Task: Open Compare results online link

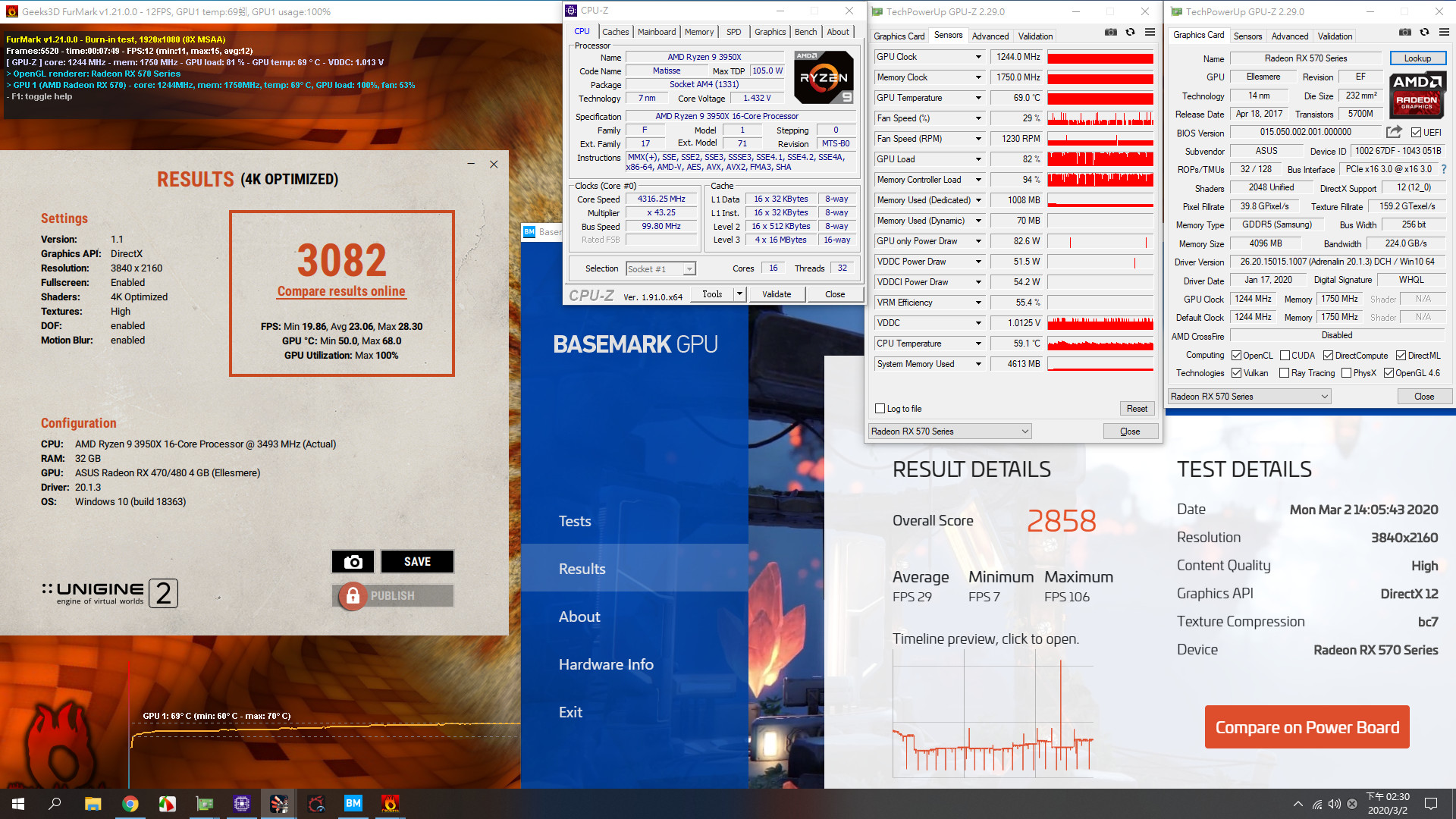Action: [x=341, y=291]
